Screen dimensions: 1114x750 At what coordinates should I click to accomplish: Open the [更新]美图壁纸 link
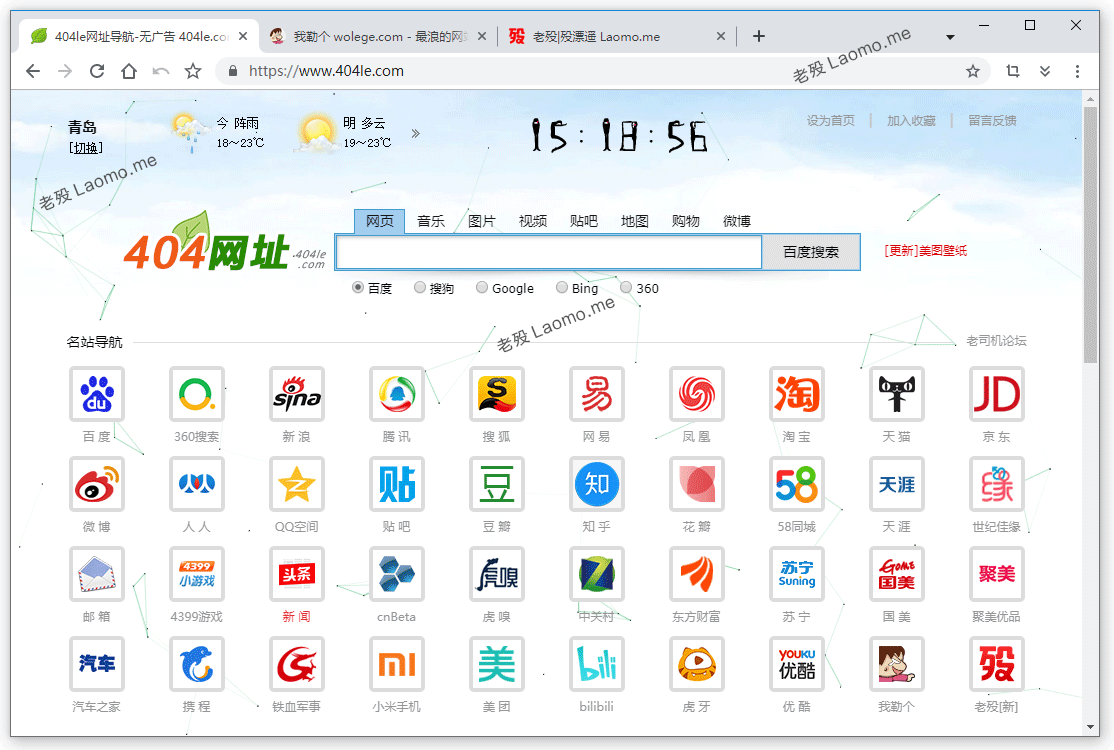(x=925, y=251)
